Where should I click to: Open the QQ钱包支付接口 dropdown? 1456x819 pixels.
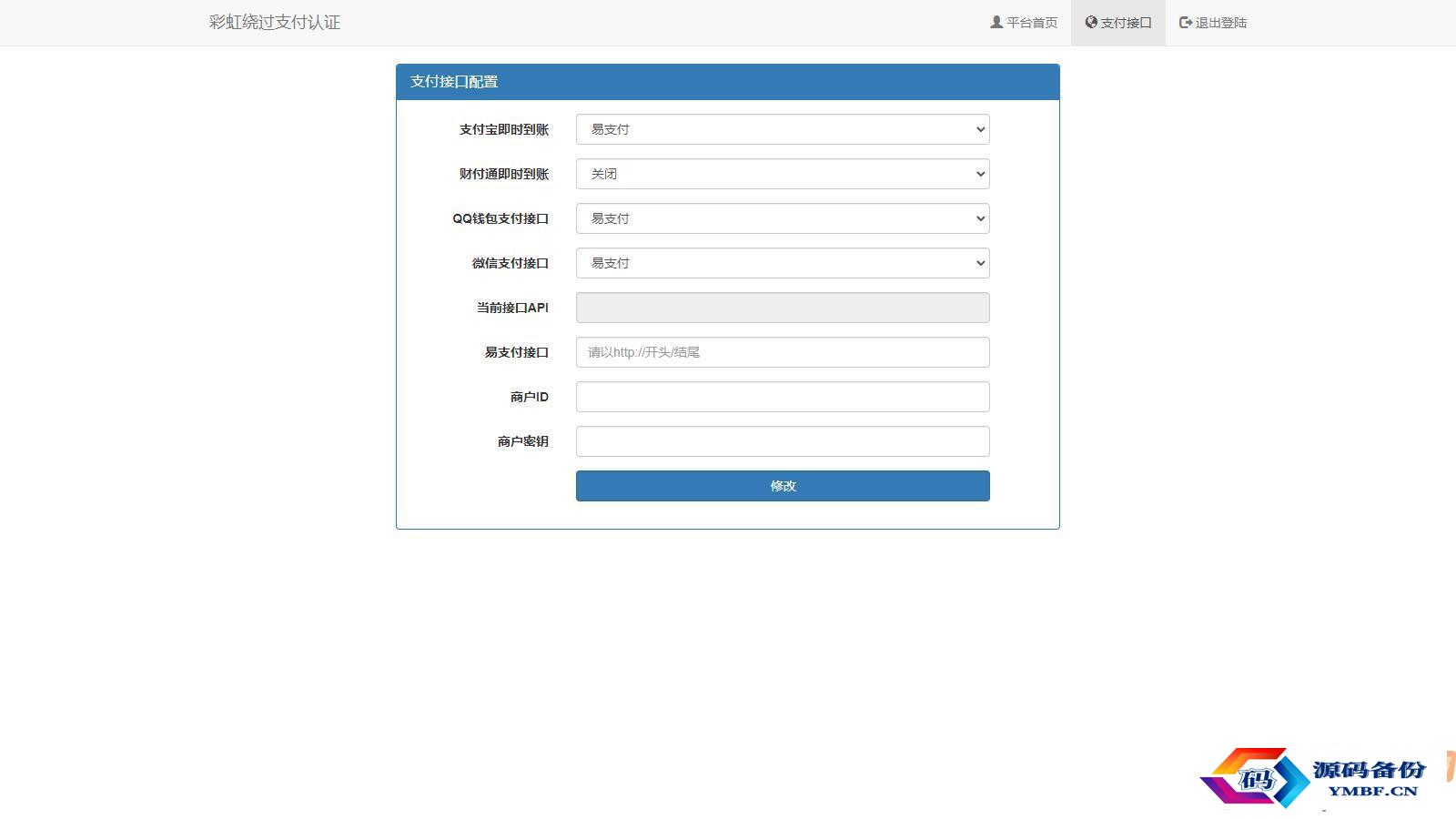(x=783, y=218)
